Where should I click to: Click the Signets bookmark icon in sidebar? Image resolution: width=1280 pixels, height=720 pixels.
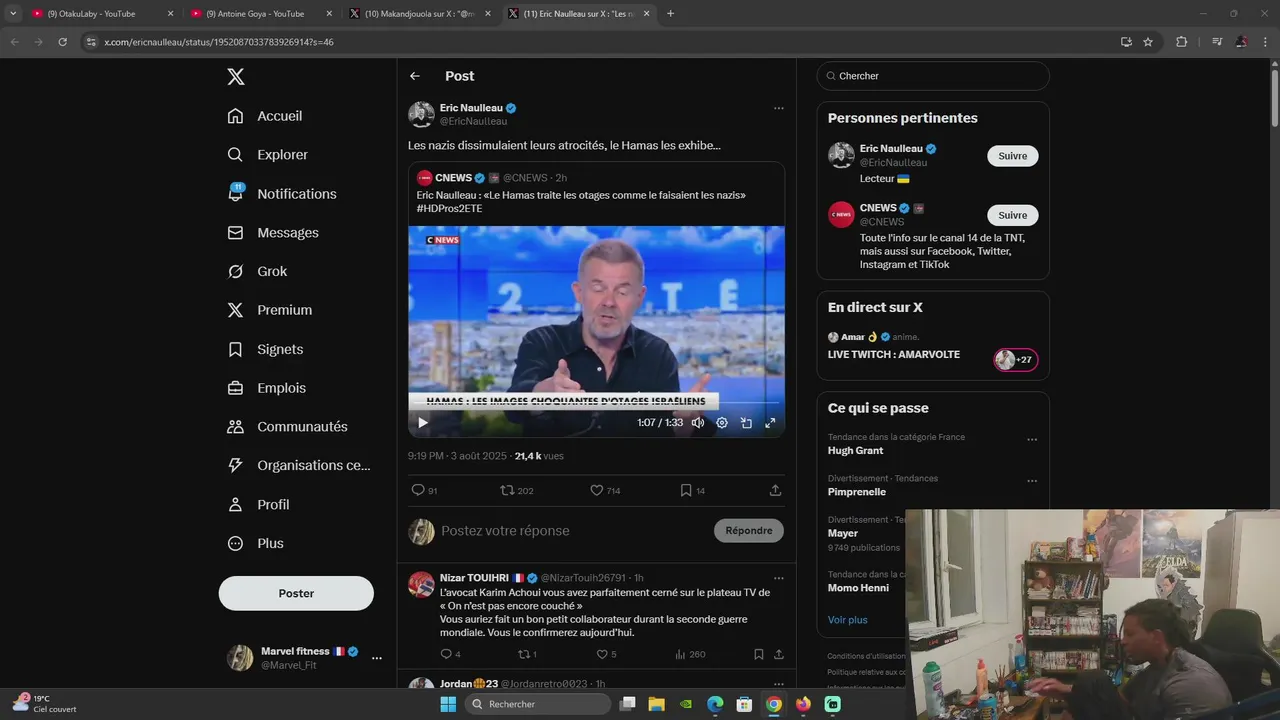[235, 349]
